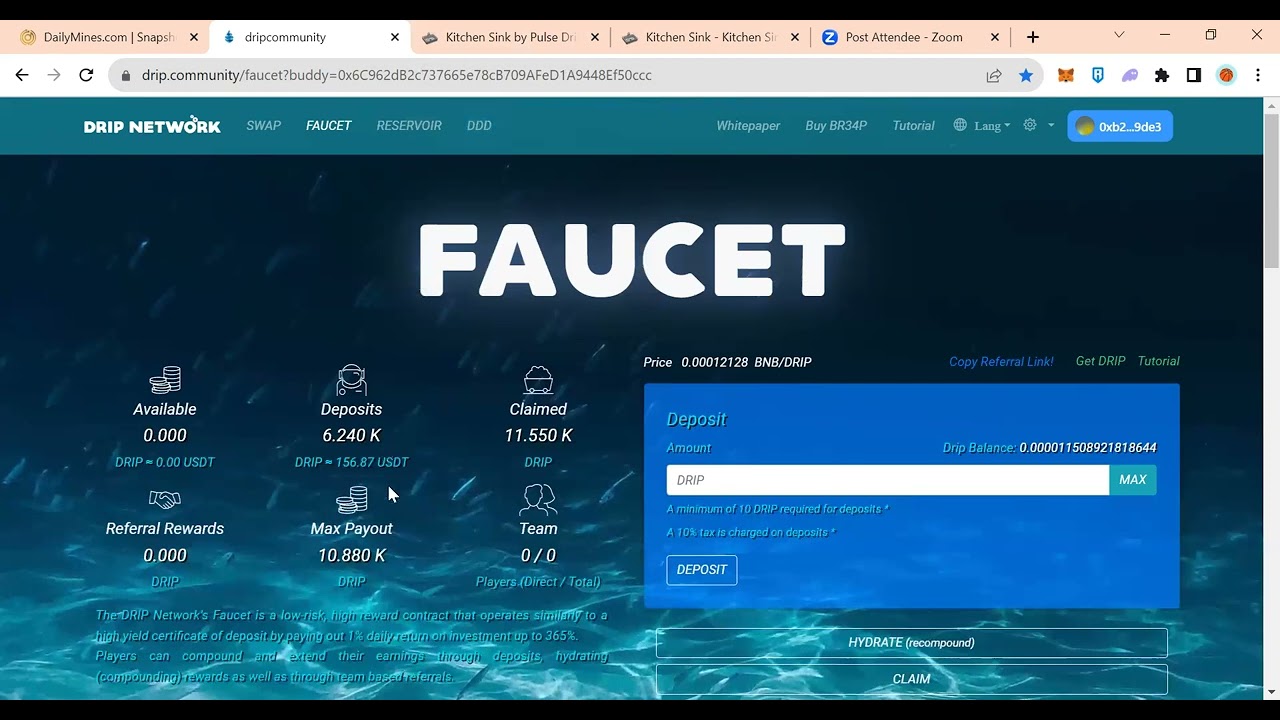Click the Referral Rewards handshake icon

pos(165,499)
